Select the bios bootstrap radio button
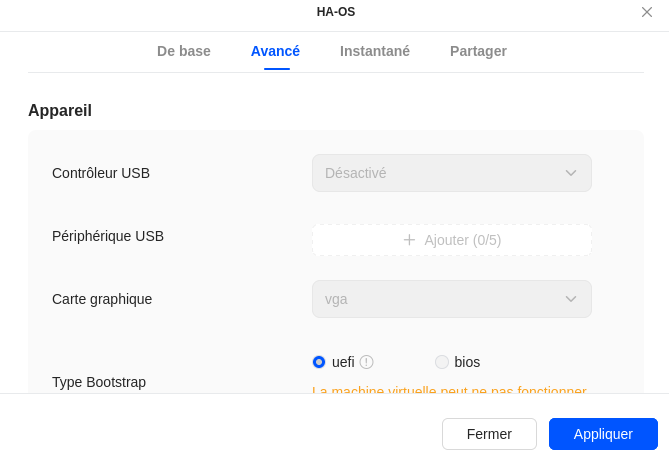 [x=442, y=362]
